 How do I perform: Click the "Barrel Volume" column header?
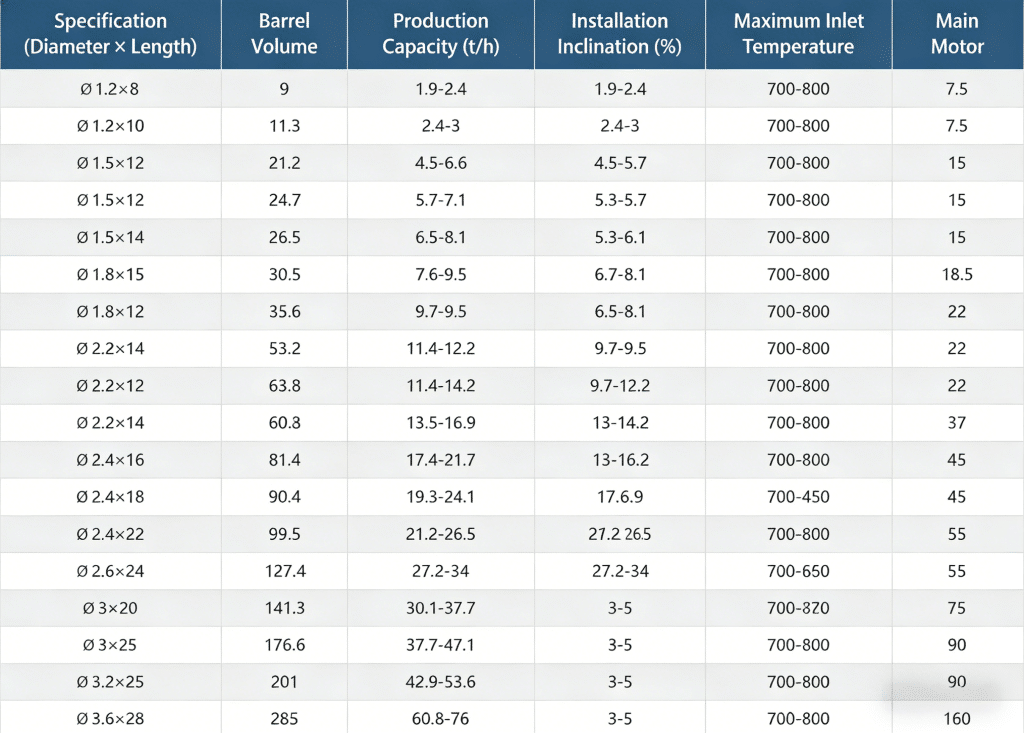[285, 34]
